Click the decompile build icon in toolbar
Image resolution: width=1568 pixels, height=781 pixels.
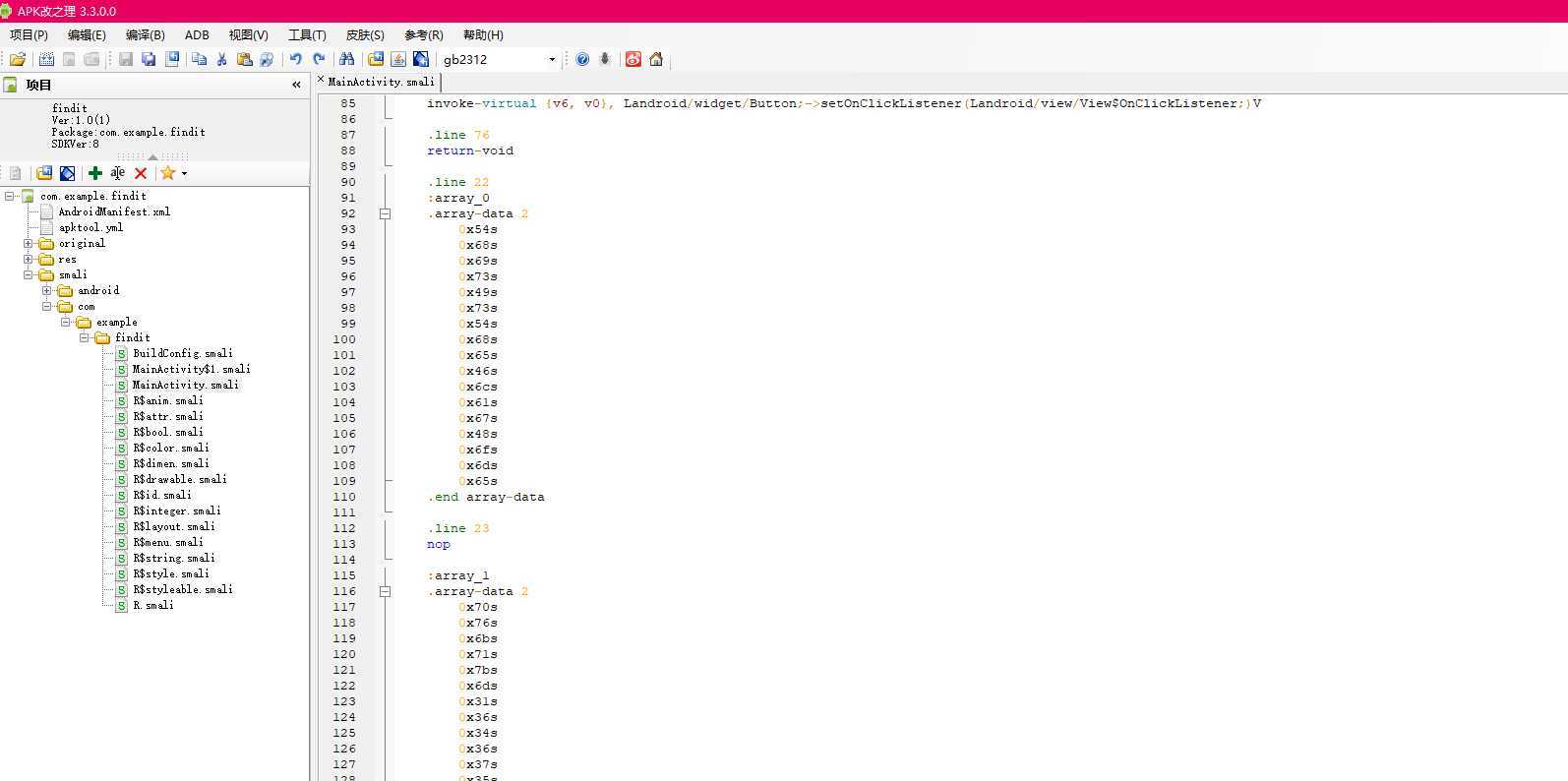(45, 59)
